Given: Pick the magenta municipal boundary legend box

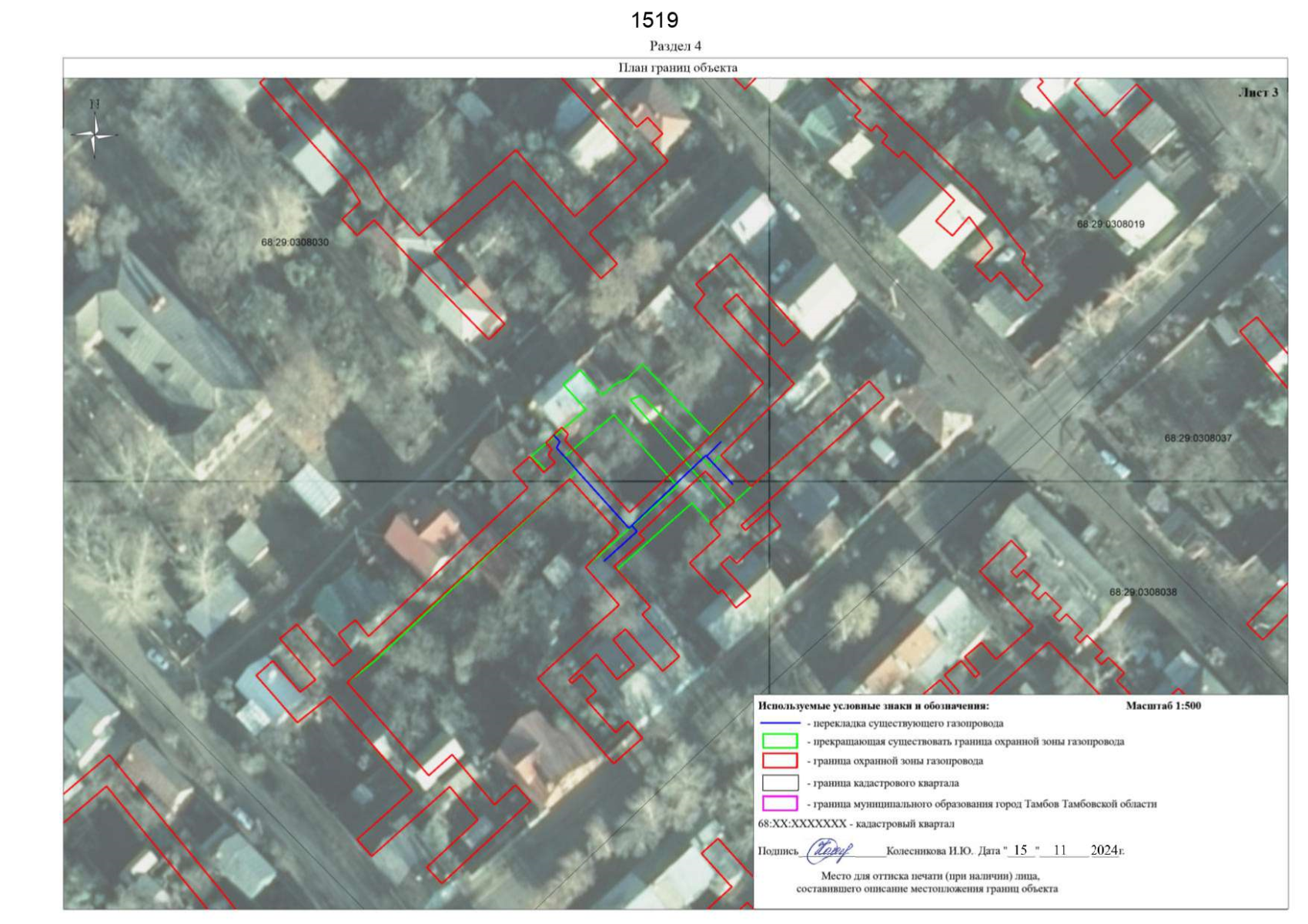Looking at the screenshot, I should [x=779, y=803].
